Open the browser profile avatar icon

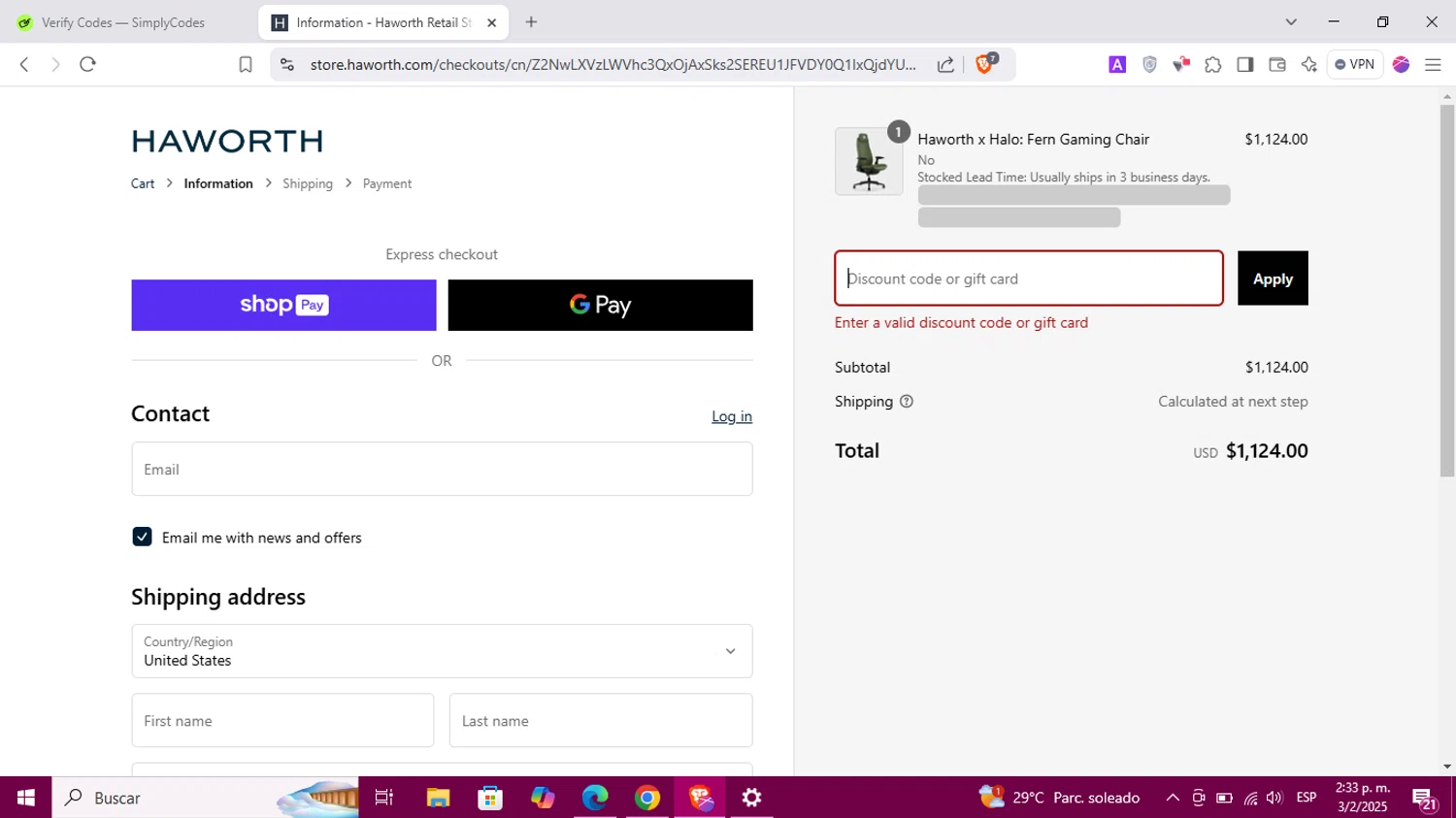point(1401,64)
